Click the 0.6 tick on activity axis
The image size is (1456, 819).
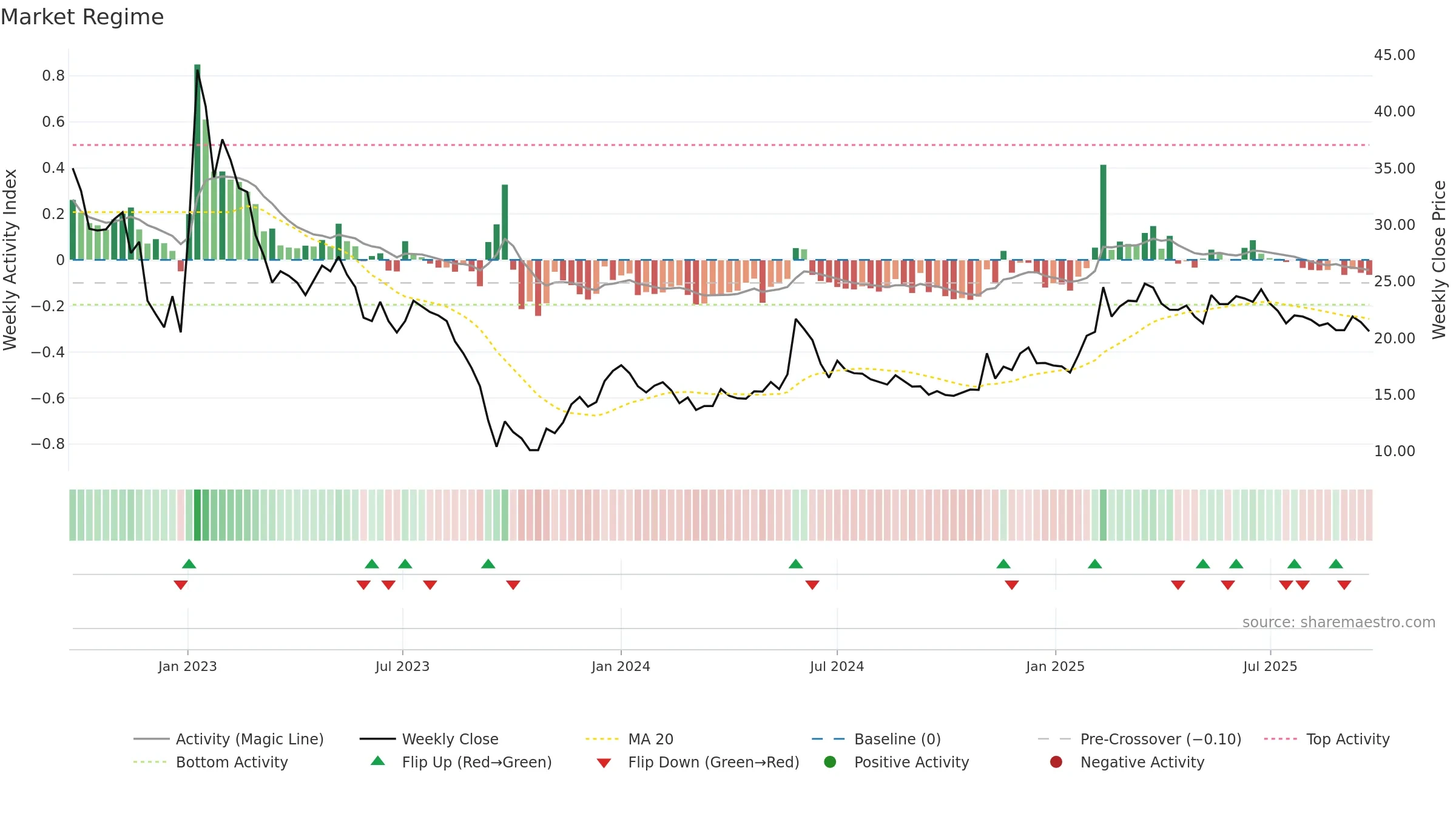point(53,122)
